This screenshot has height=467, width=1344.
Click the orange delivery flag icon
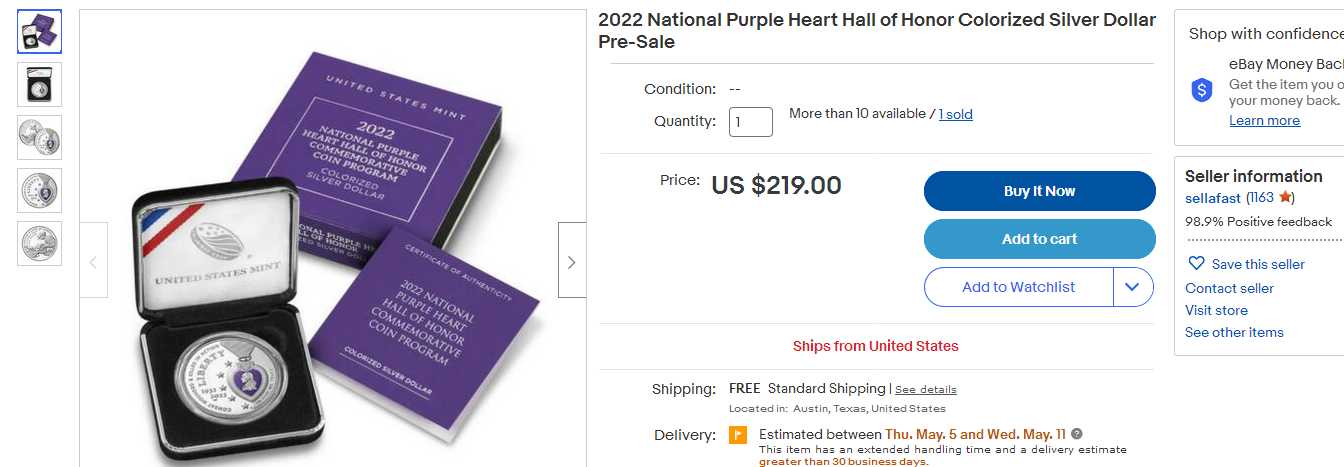click(738, 435)
